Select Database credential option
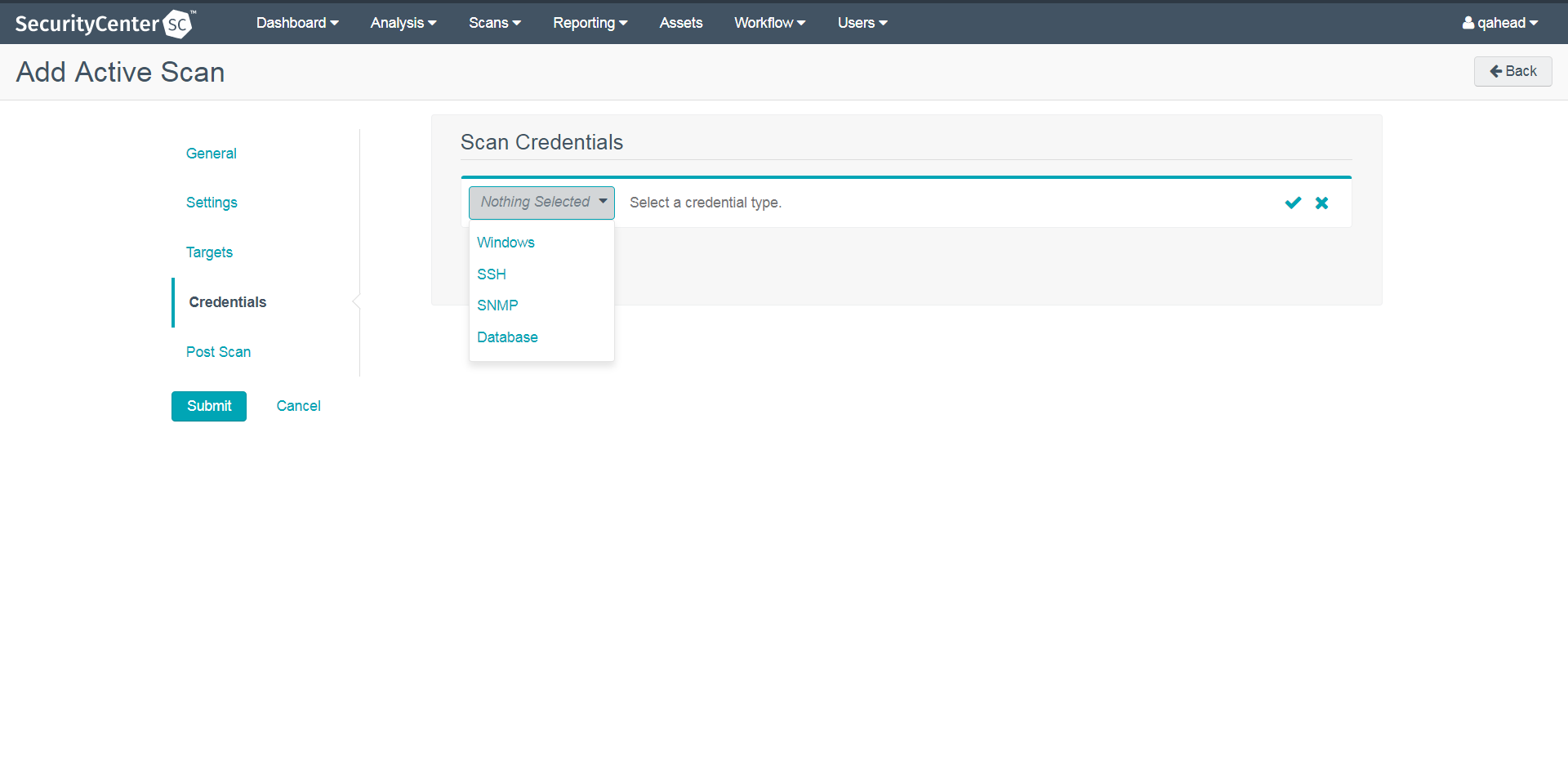Screen dimensions: 1568x776 pyautogui.click(x=507, y=337)
